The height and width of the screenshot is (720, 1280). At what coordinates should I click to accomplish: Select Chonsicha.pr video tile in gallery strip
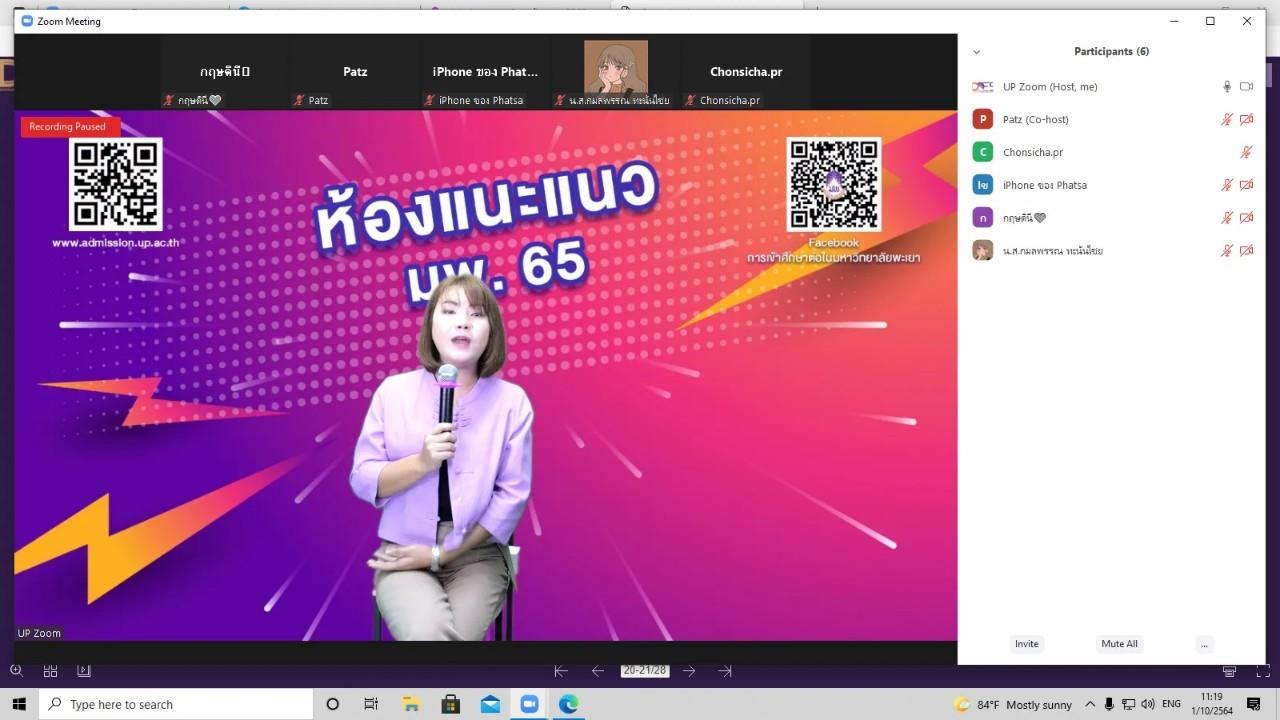pos(746,73)
